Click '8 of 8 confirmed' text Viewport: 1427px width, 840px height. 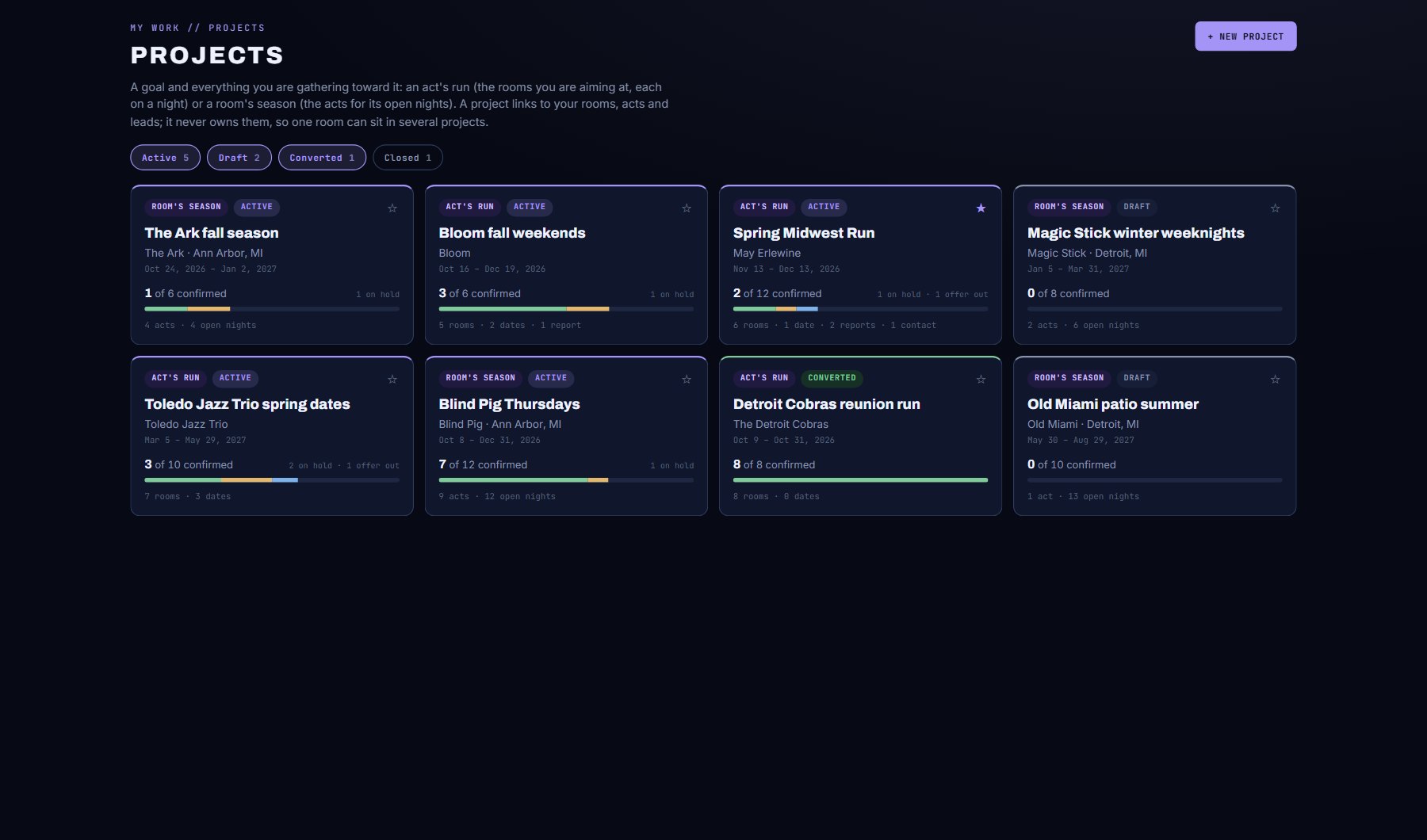(x=774, y=464)
